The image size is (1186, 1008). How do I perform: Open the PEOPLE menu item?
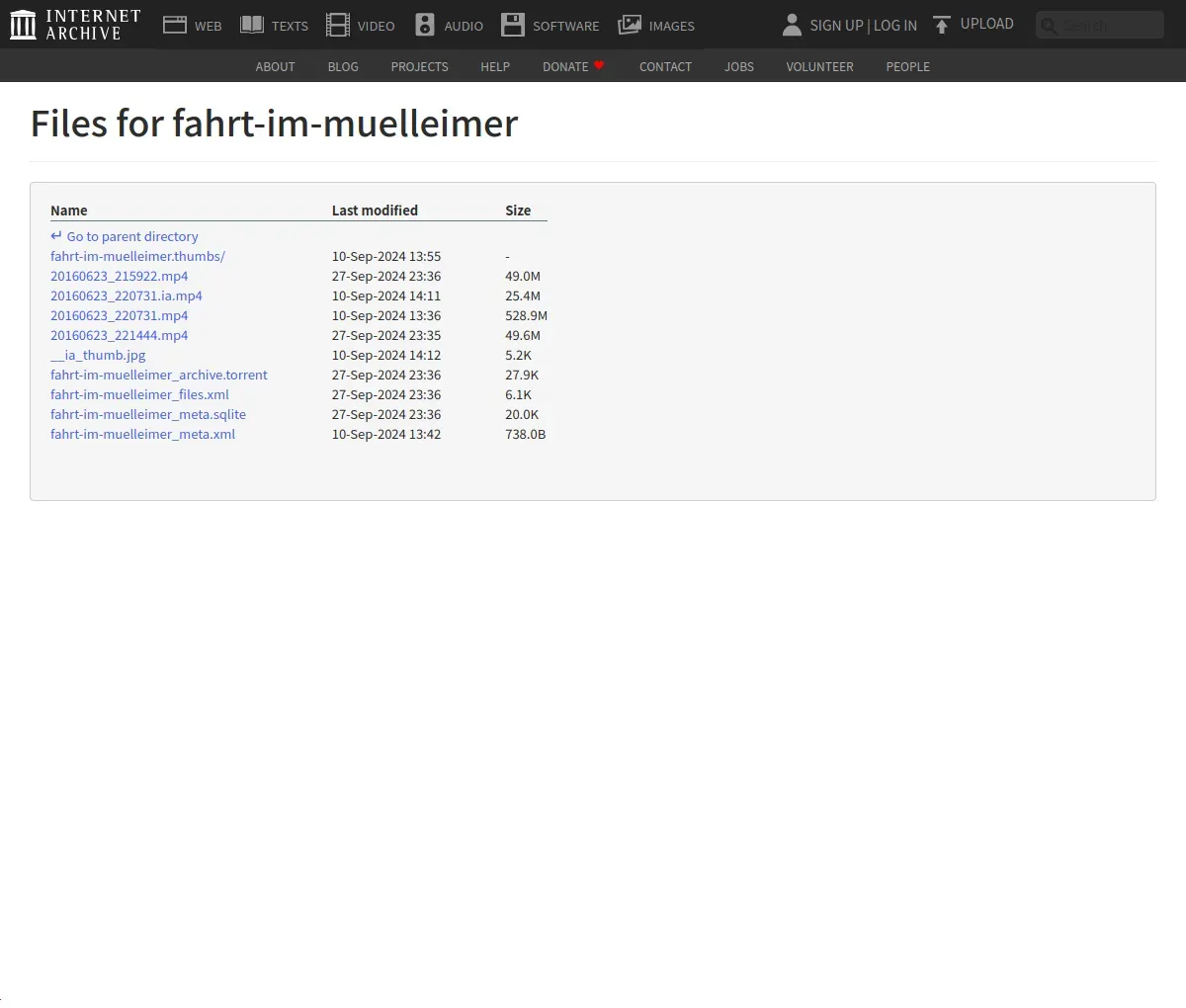coord(907,66)
